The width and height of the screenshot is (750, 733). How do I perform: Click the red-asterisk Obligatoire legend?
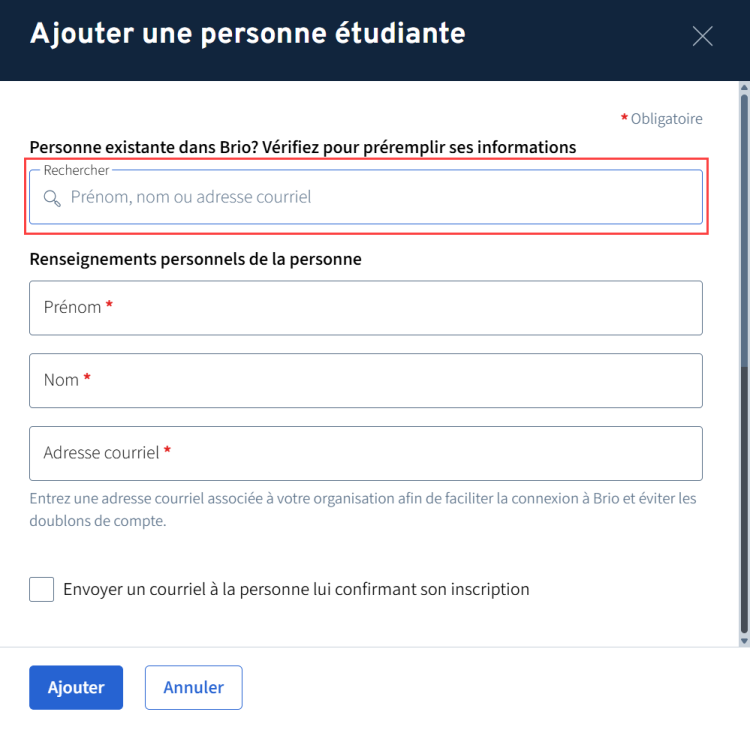tap(662, 119)
